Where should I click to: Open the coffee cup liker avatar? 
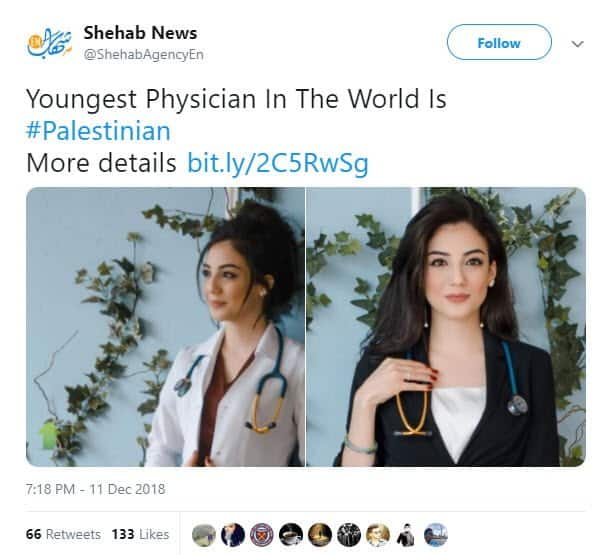[x=291, y=535]
